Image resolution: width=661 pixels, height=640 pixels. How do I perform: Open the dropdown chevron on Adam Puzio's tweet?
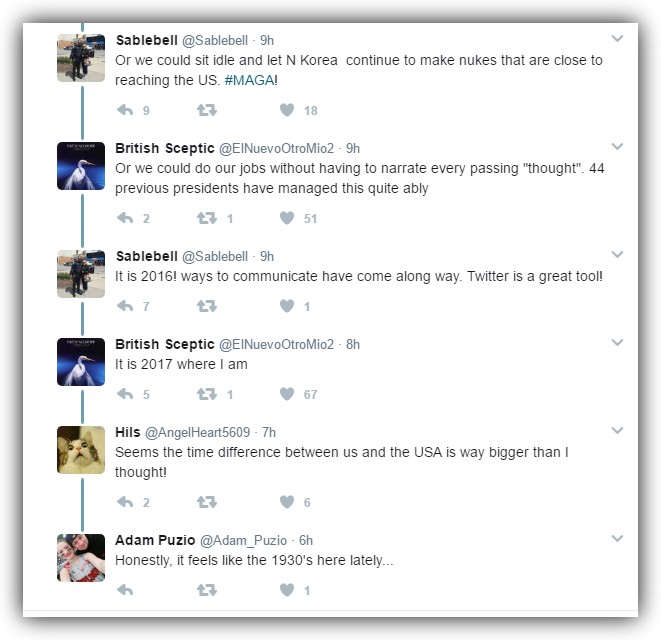pyautogui.click(x=617, y=540)
